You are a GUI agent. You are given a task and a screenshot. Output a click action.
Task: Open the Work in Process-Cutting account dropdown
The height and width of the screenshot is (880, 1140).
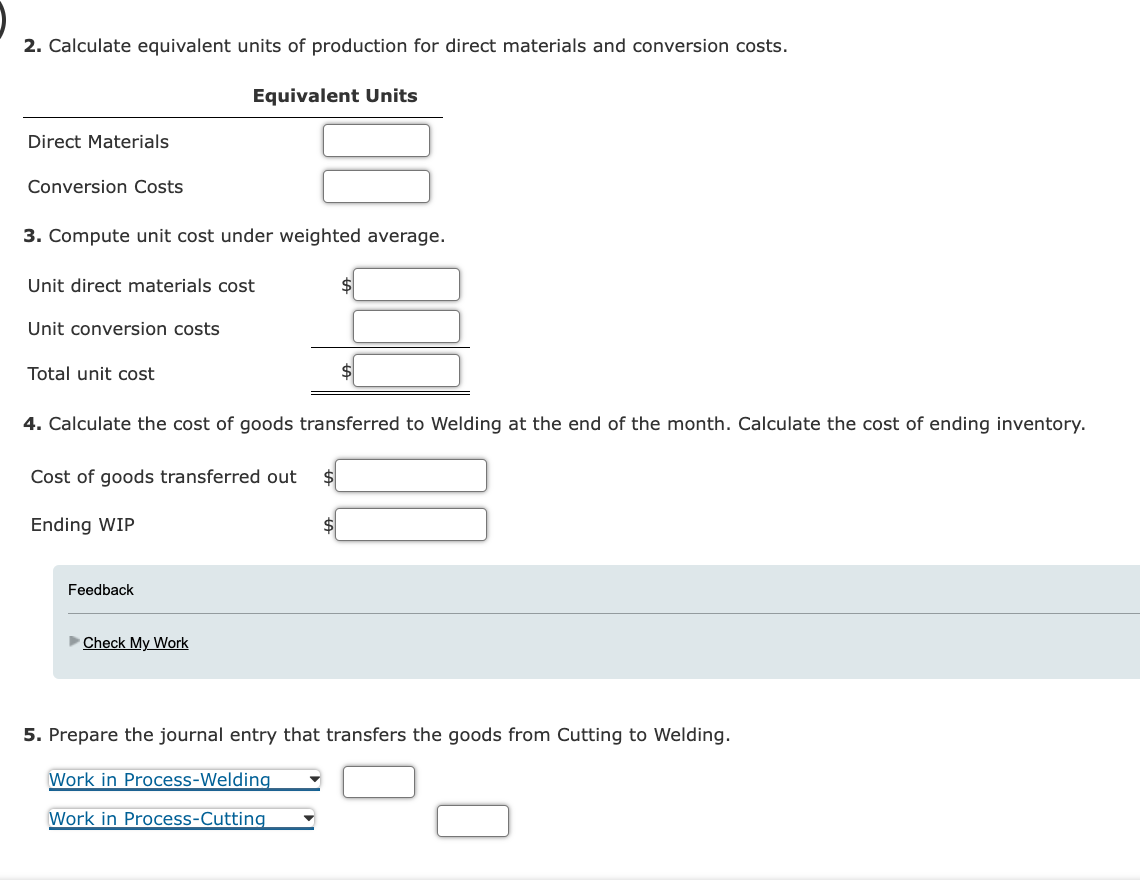point(182,818)
